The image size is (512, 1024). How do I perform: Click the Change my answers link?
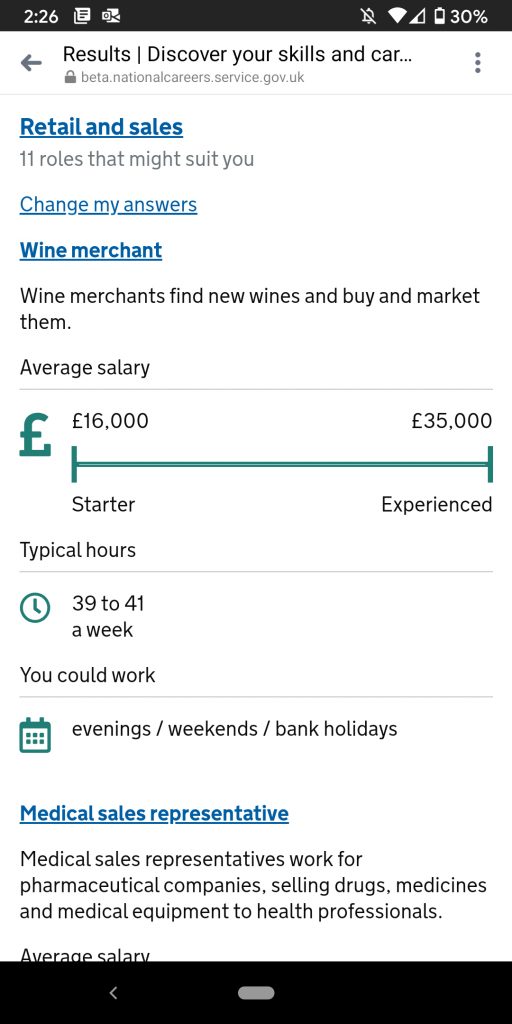(108, 204)
